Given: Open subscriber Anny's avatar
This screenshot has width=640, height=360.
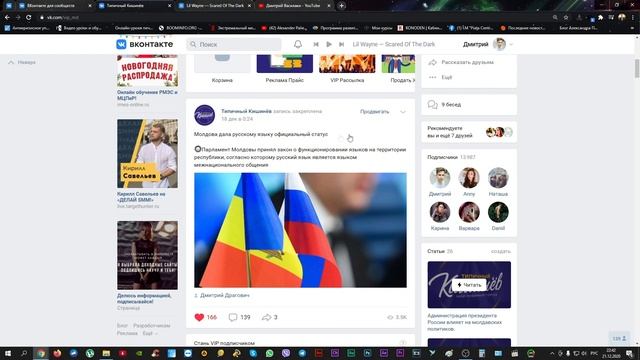Looking at the screenshot, I should tap(469, 178).
